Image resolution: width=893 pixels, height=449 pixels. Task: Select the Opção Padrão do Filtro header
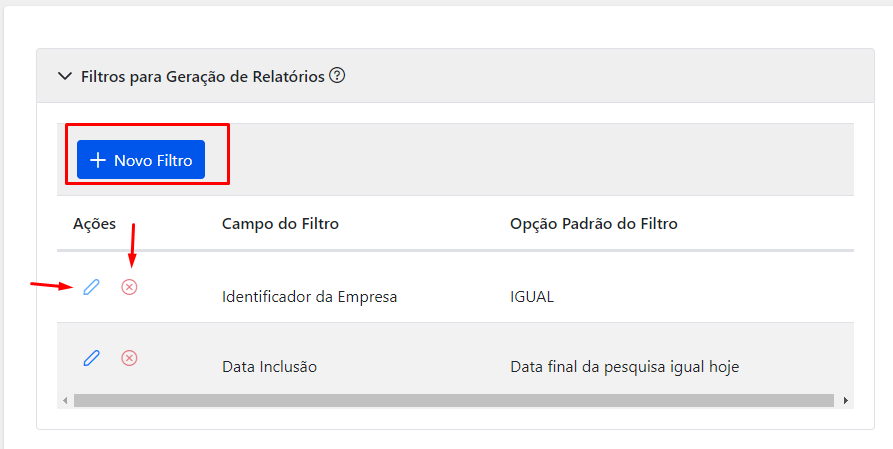(x=593, y=223)
